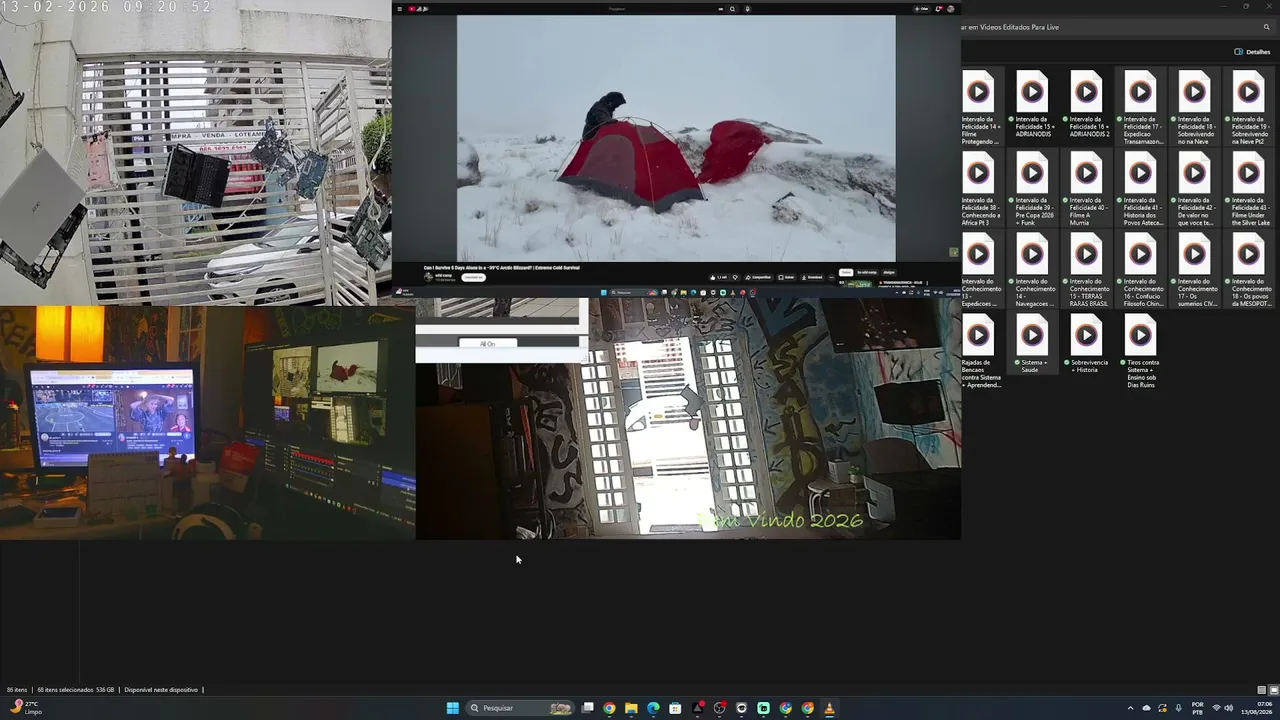Click the studio desk camera feed
Image resolution: width=1280 pixels, height=720 pixels.
[207, 423]
